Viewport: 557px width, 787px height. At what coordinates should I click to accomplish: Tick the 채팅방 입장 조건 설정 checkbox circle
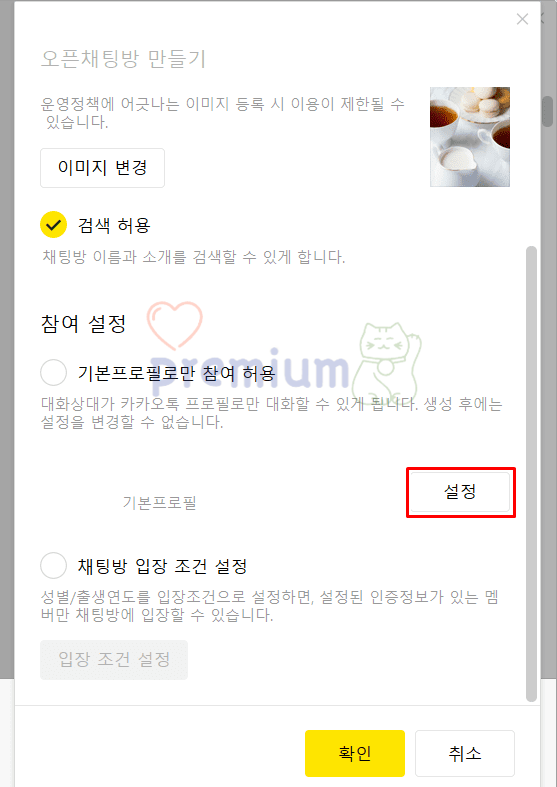point(53,566)
